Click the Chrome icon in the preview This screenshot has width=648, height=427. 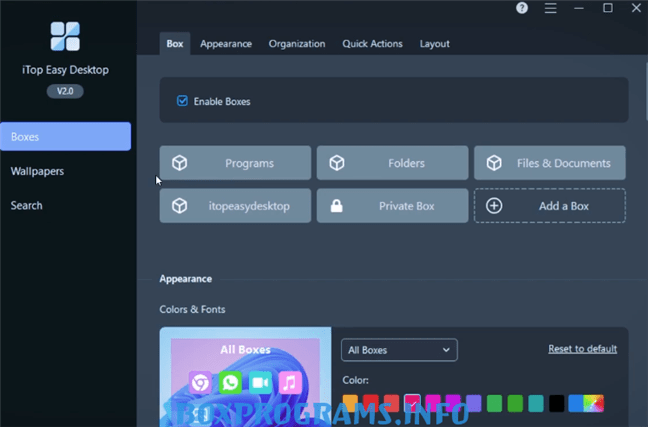coord(200,382)
